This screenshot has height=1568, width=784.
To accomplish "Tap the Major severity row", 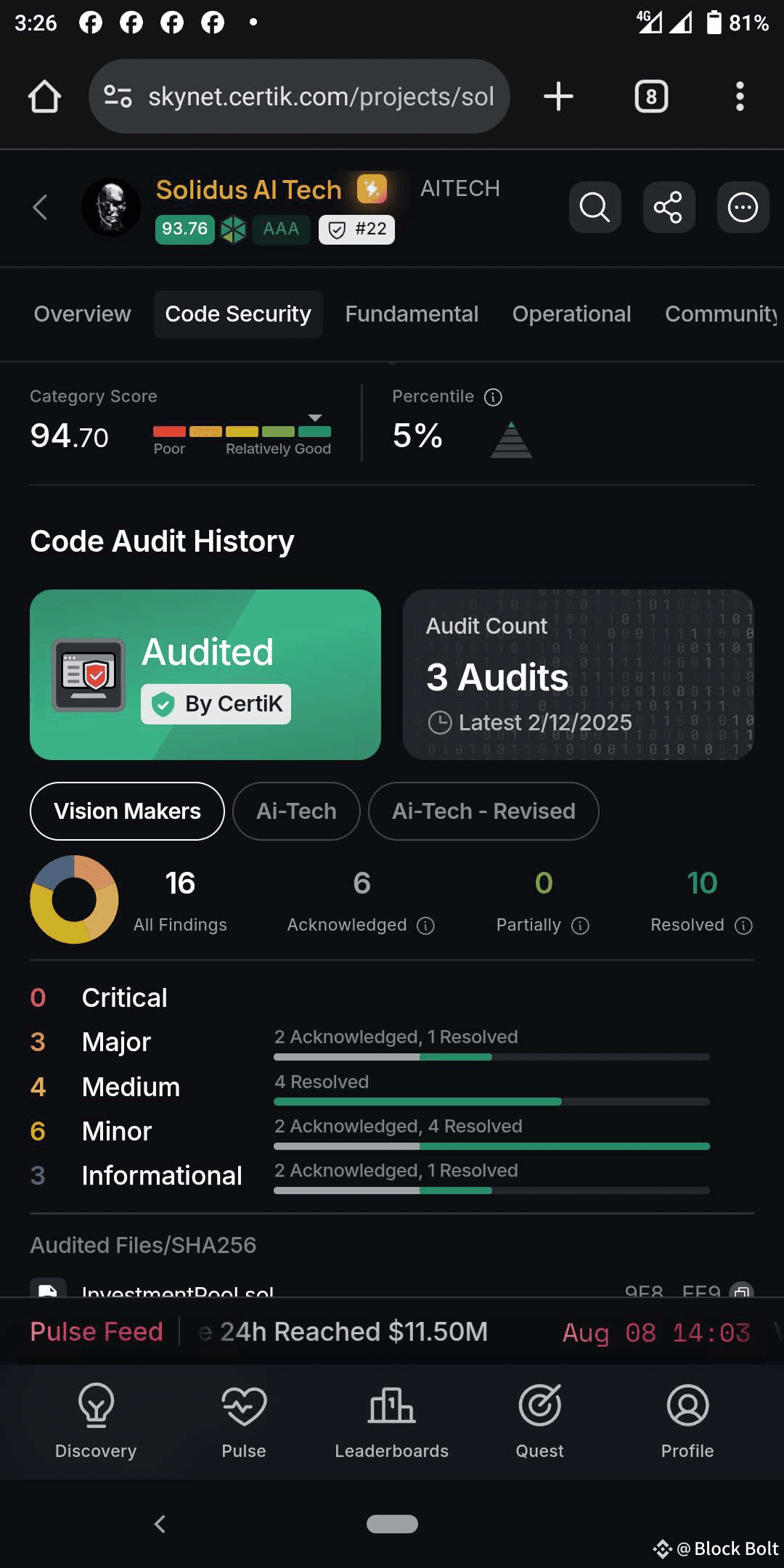I will click(x=392, y=1042).
